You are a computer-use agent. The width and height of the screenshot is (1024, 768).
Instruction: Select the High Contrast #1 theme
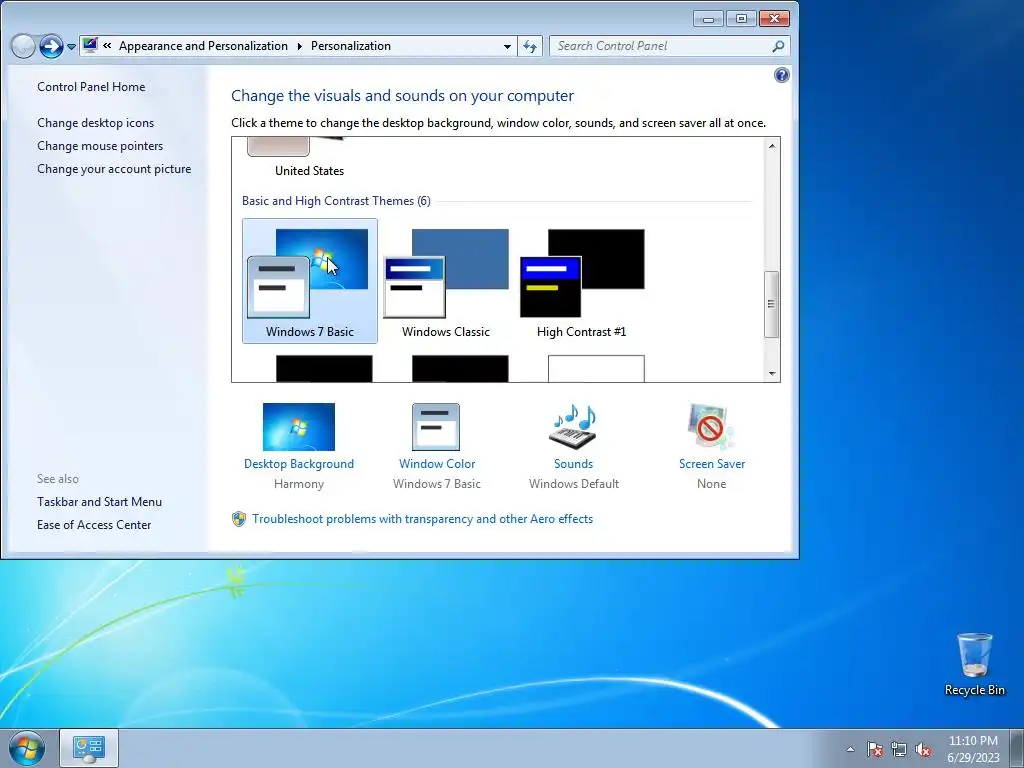[582, 281]
